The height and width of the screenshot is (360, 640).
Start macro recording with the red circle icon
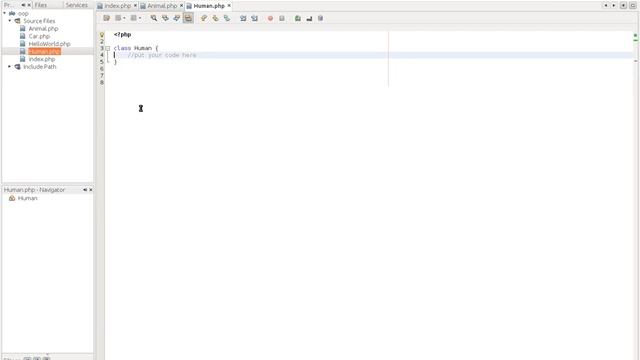(x=270, y=18)
